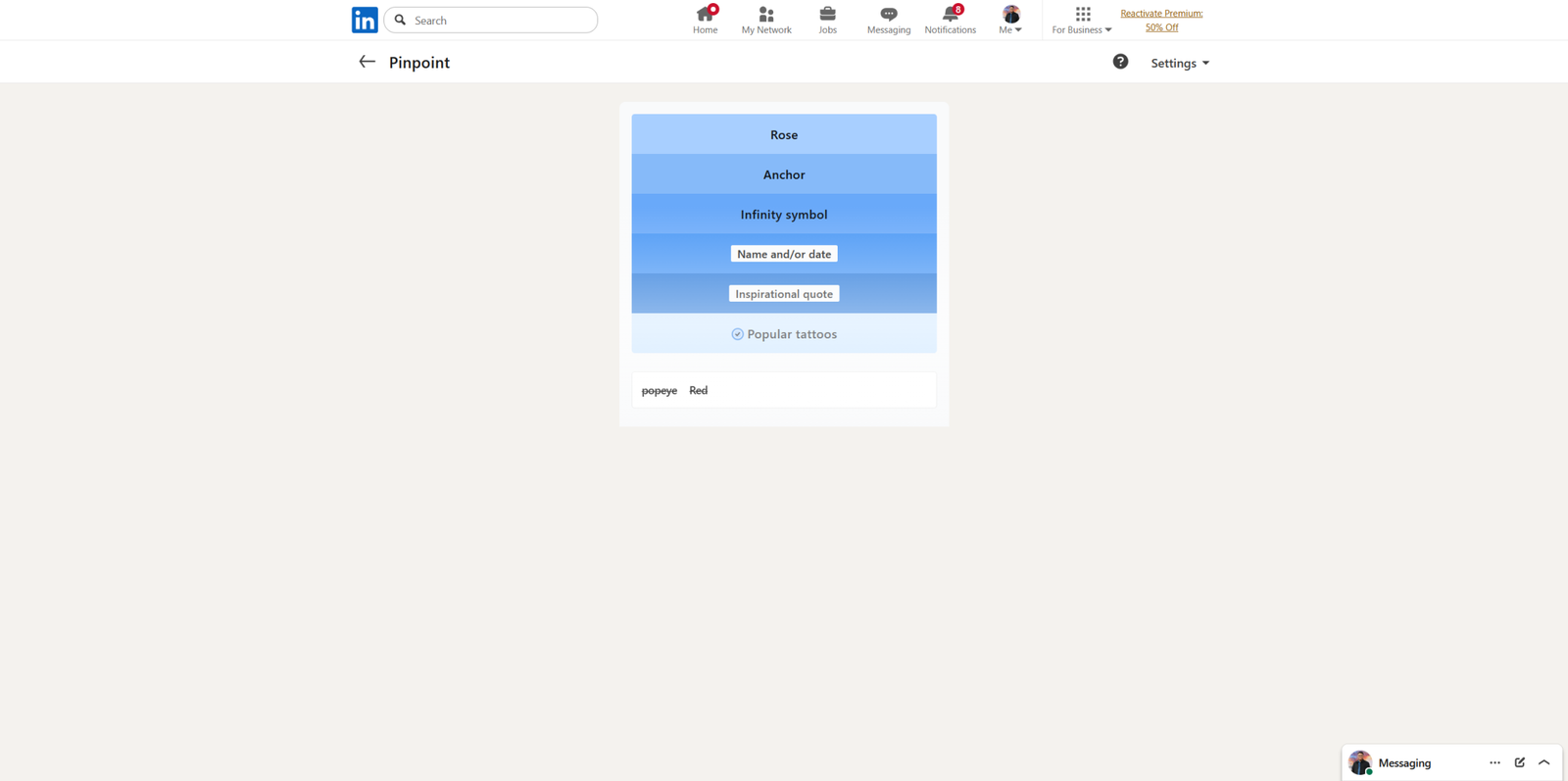Open the help question mark icon
1568x781 pixels.
click(1120, 62)
